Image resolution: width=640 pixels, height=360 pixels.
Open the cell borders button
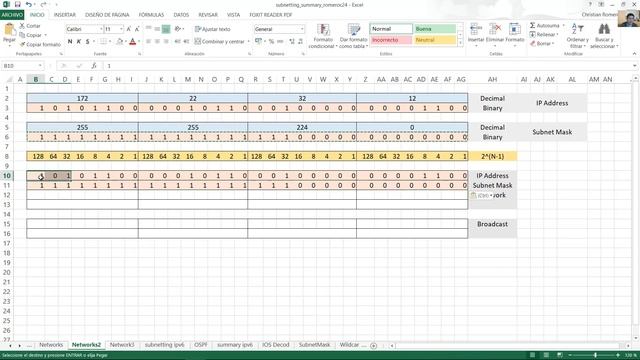tap(104, 42)
